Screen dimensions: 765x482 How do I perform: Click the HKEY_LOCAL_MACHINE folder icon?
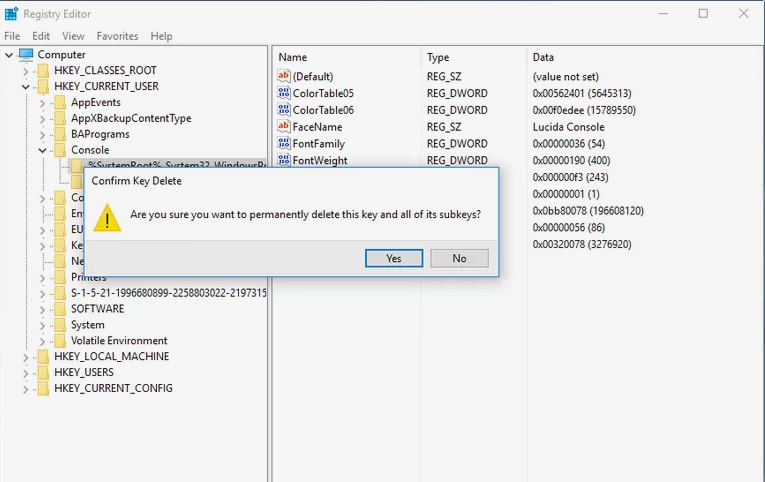(x=43, y=357)
